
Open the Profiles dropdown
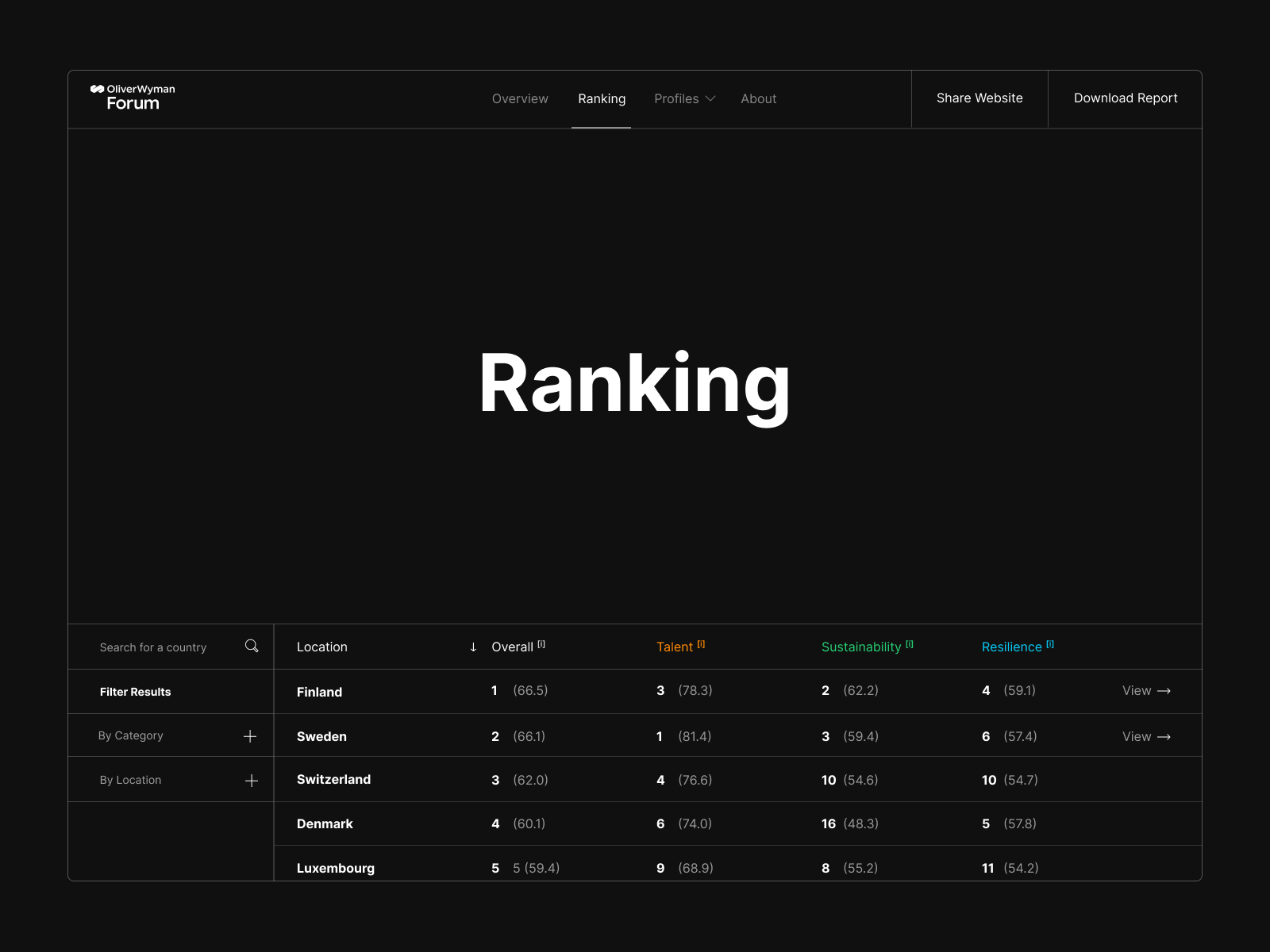[683, 98]
